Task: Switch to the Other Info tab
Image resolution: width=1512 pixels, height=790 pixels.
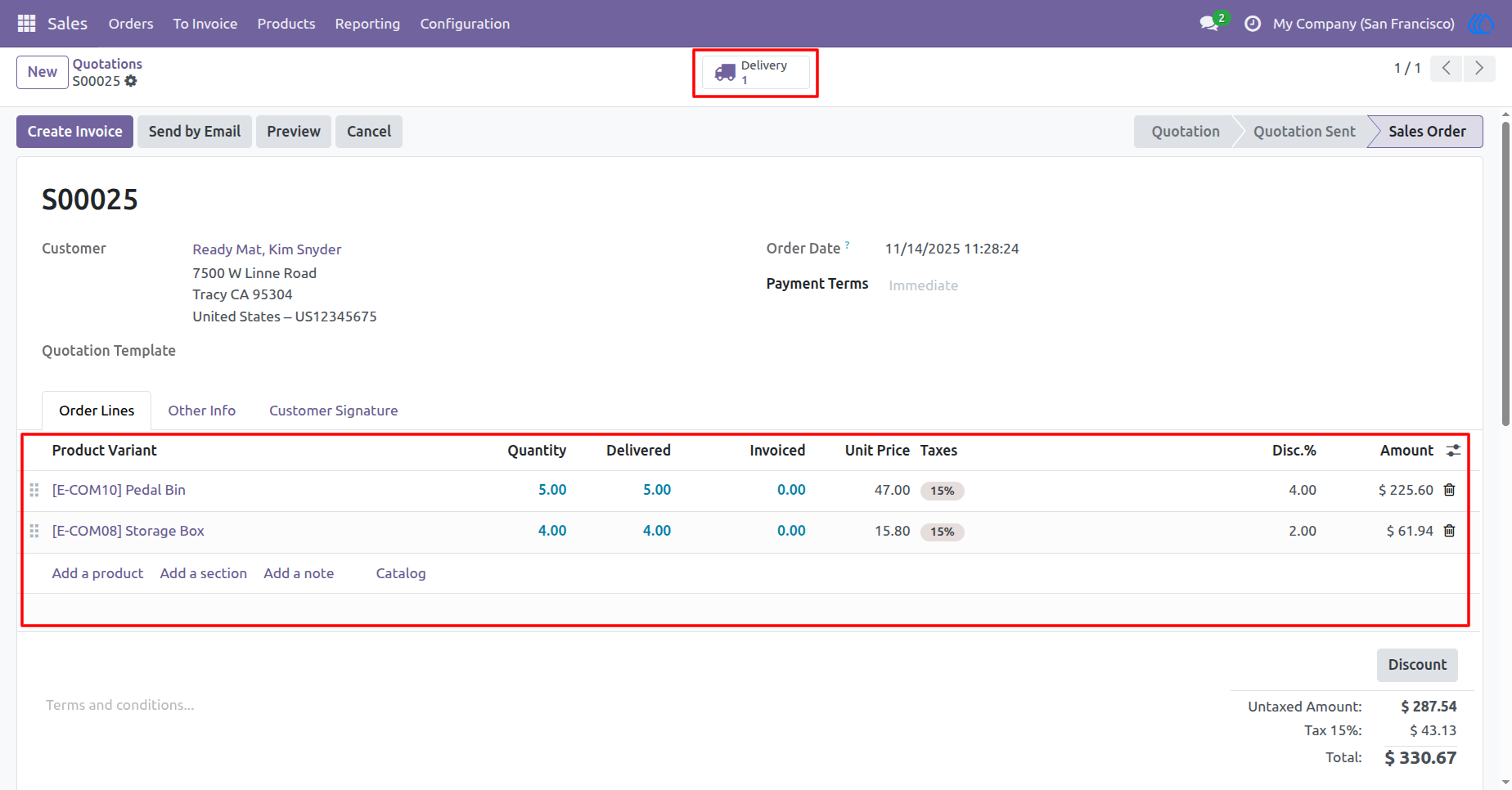Action: (202, 411)
